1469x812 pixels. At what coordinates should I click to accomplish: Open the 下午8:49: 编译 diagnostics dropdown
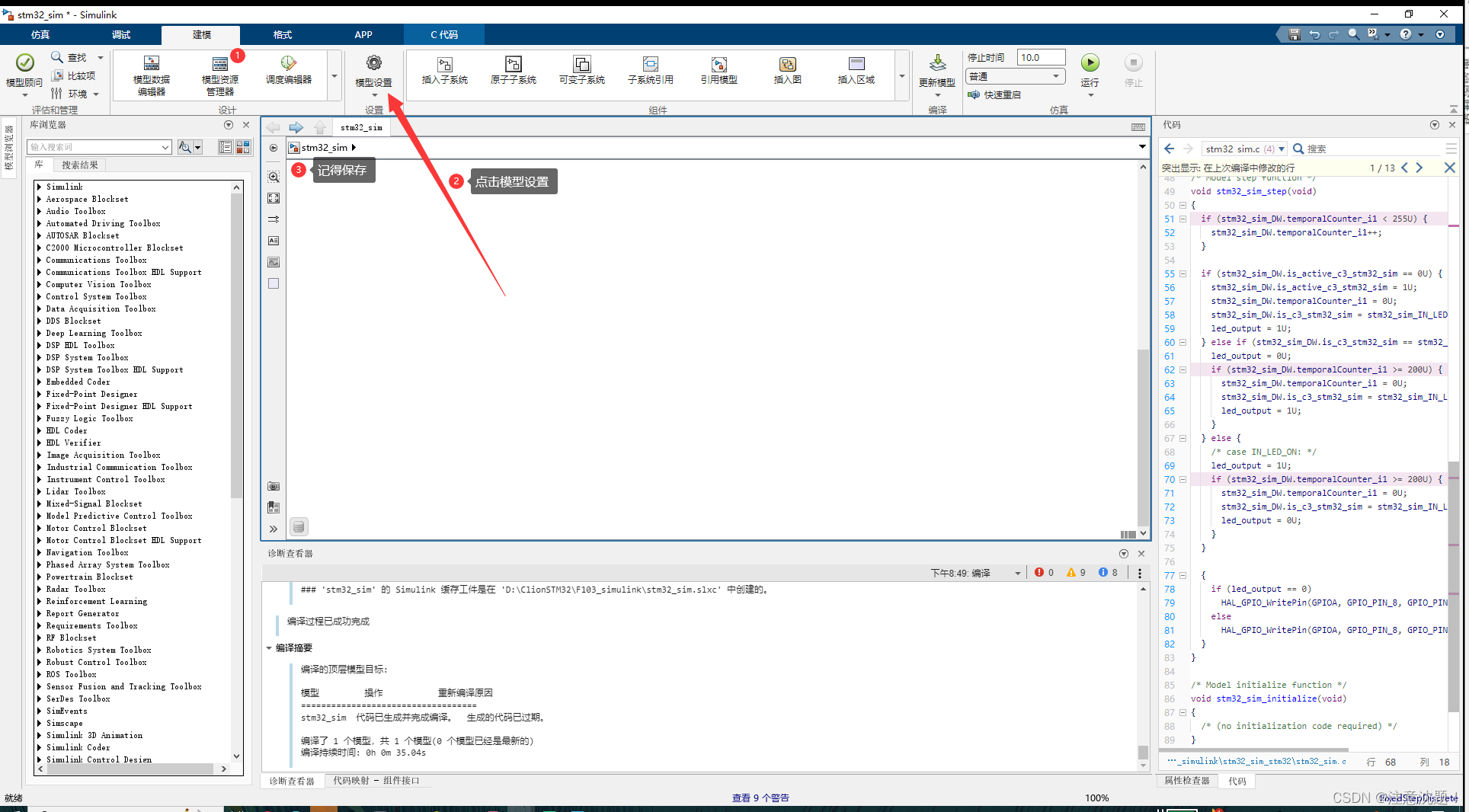[x=1017, y=573]
